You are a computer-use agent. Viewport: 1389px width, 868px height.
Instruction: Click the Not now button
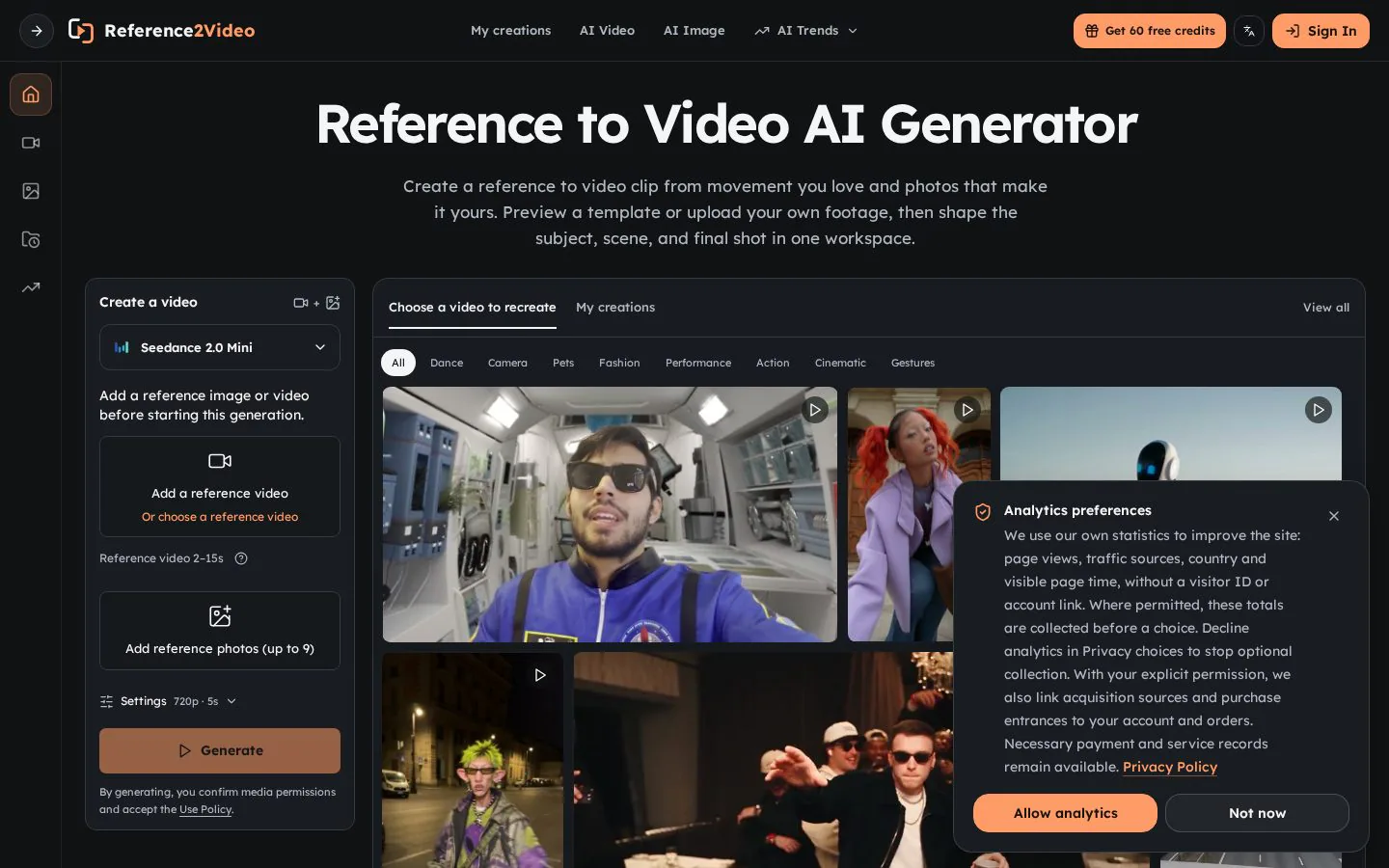pos(1257,813)
